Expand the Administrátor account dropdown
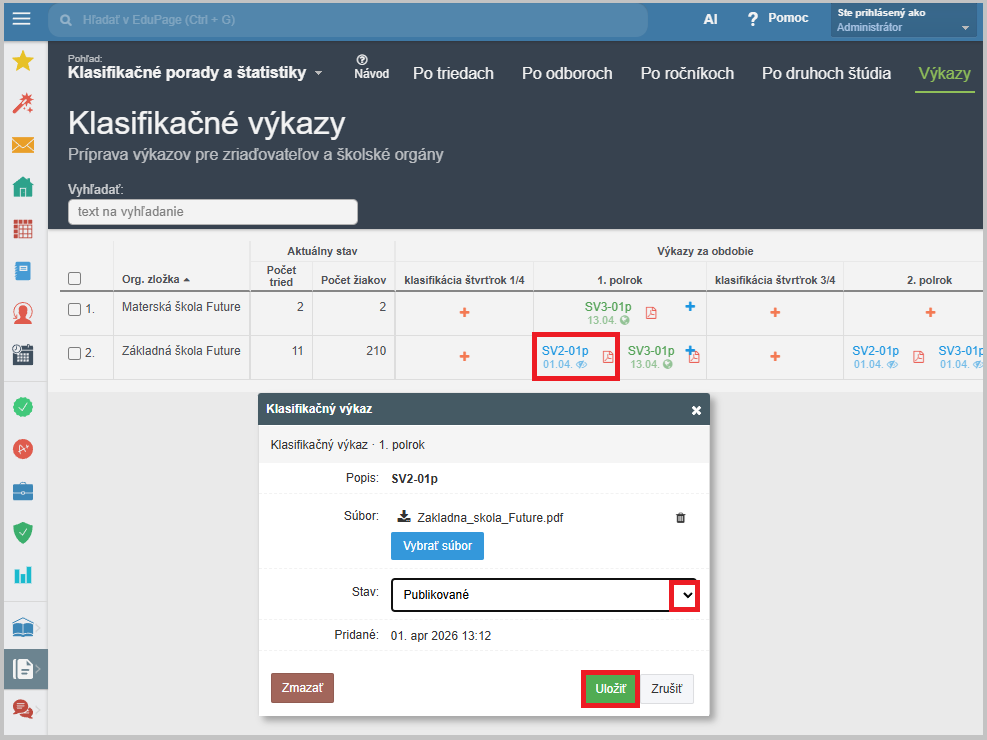Image resolution: width=987 pixels, height=740 pixels. [x=965, y=28]
